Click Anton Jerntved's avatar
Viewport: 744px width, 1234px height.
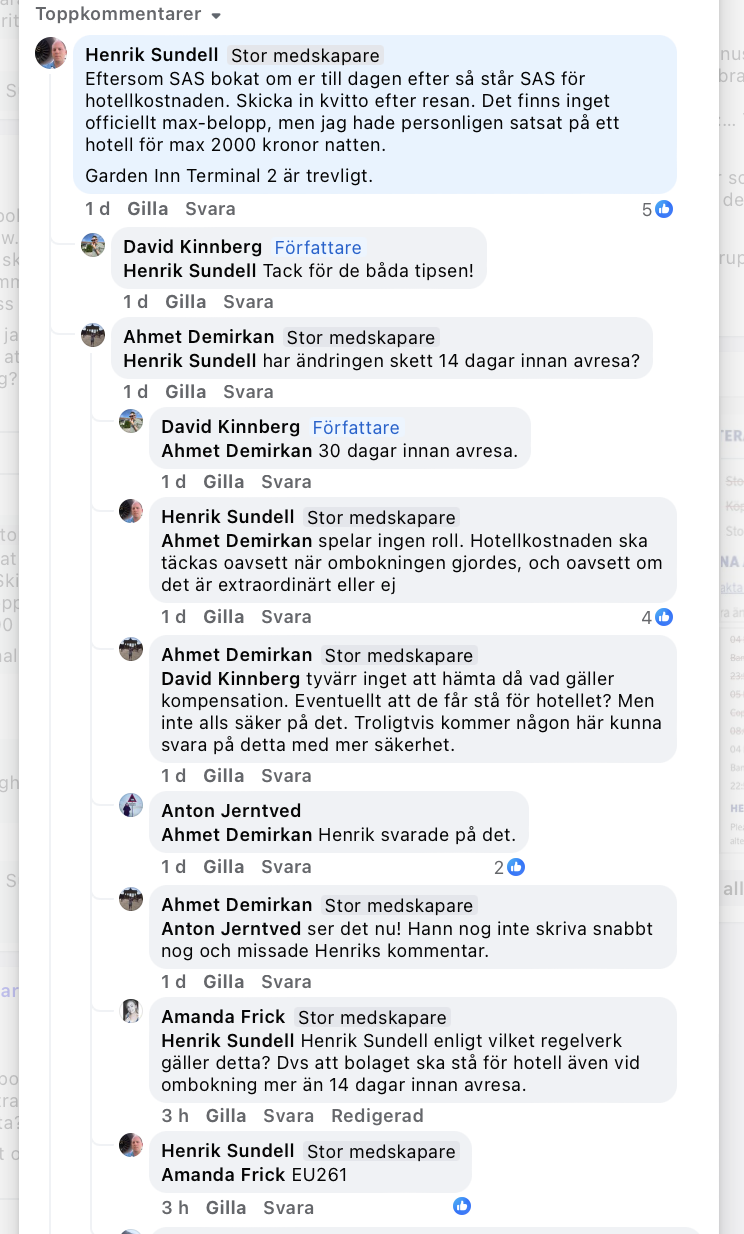coord(131,804)
